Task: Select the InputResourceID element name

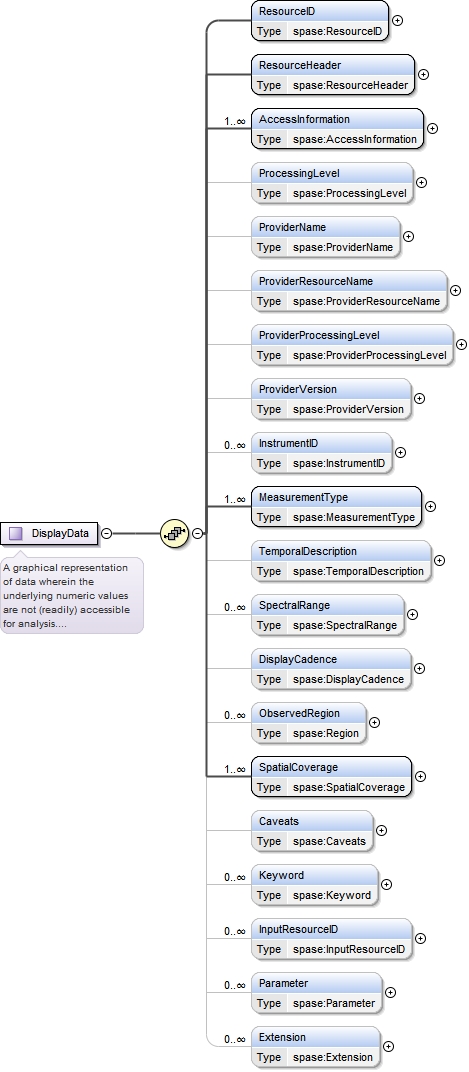Action: pyautogui.click(x=299, y=930)
